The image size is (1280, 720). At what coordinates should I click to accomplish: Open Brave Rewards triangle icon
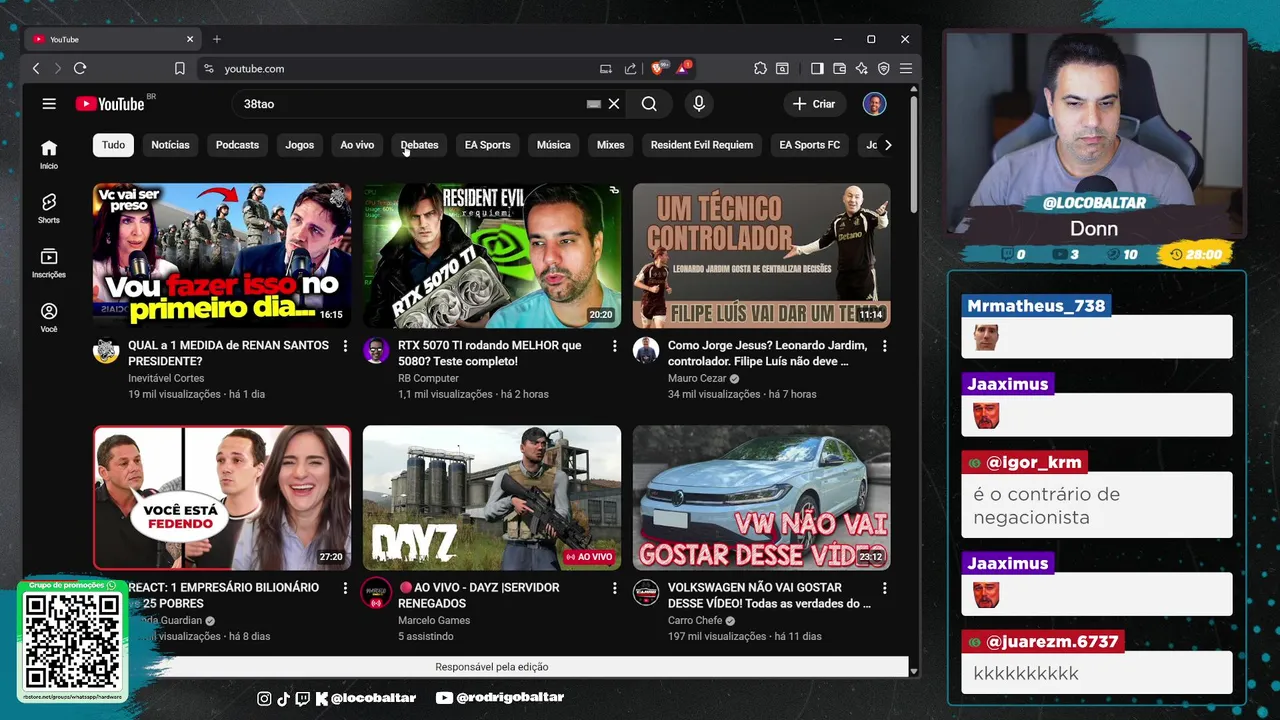[683, 68]
